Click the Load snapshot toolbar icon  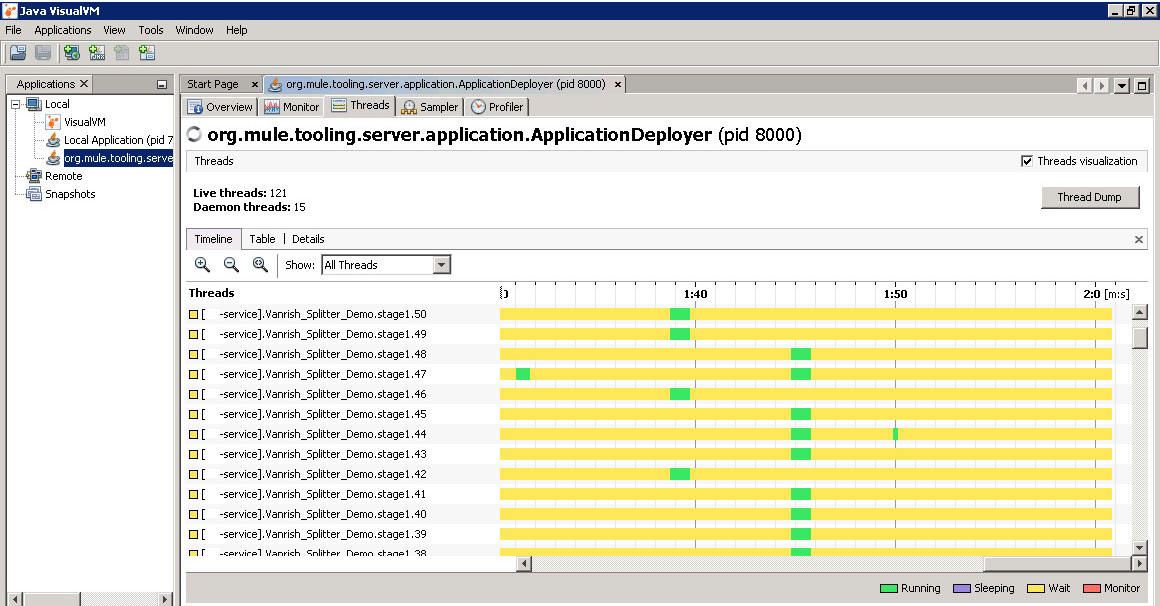coord(18,53)
